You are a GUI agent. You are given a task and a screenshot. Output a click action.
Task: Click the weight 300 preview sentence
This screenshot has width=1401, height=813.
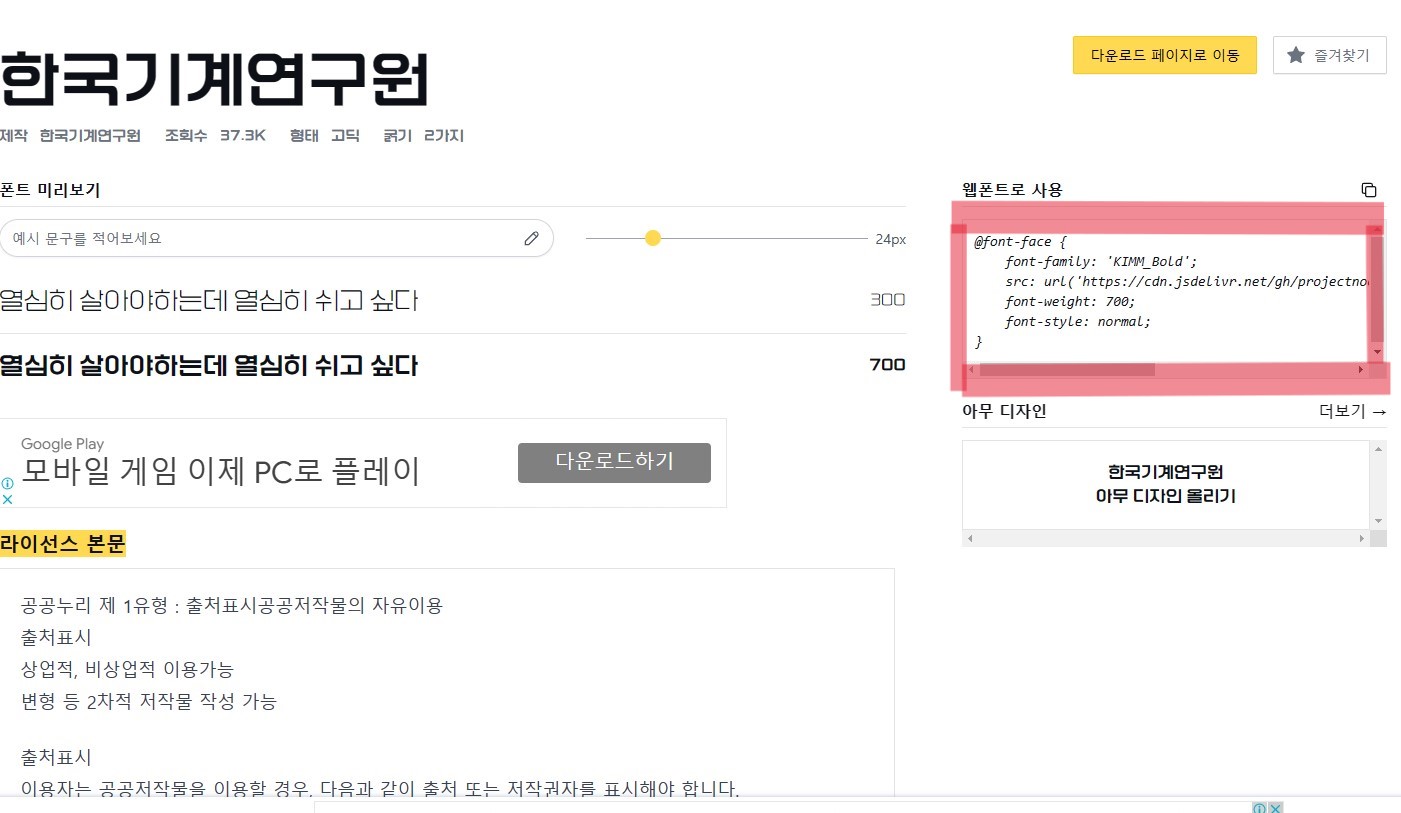(209, 300)
